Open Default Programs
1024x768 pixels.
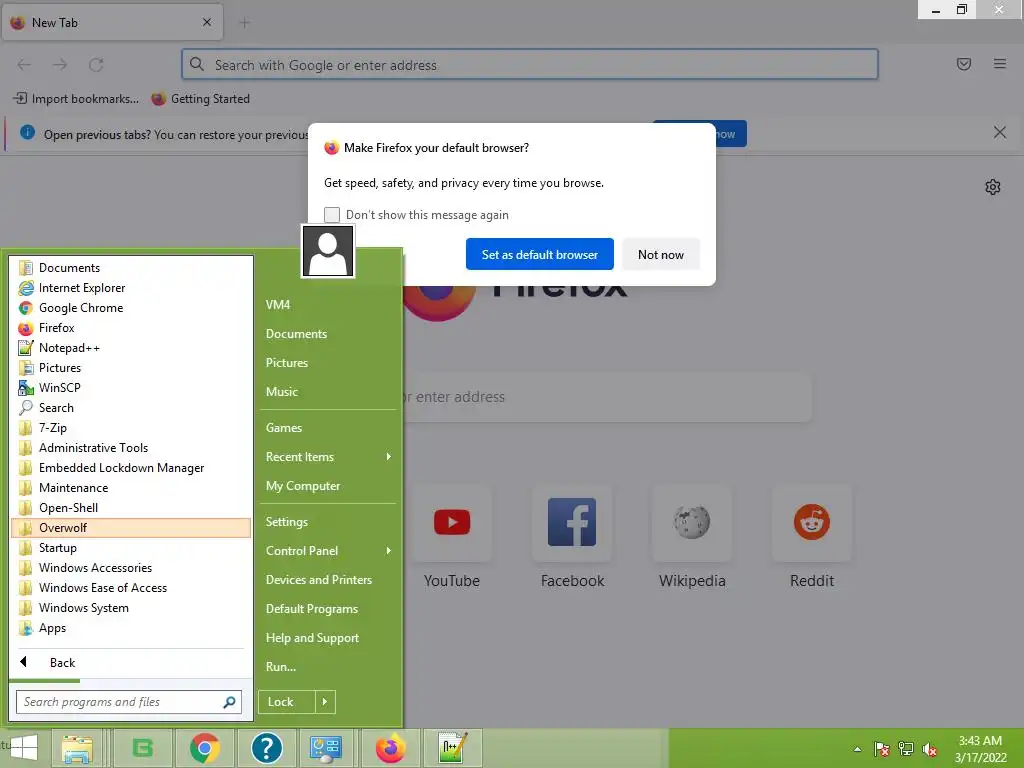point(328,609)
